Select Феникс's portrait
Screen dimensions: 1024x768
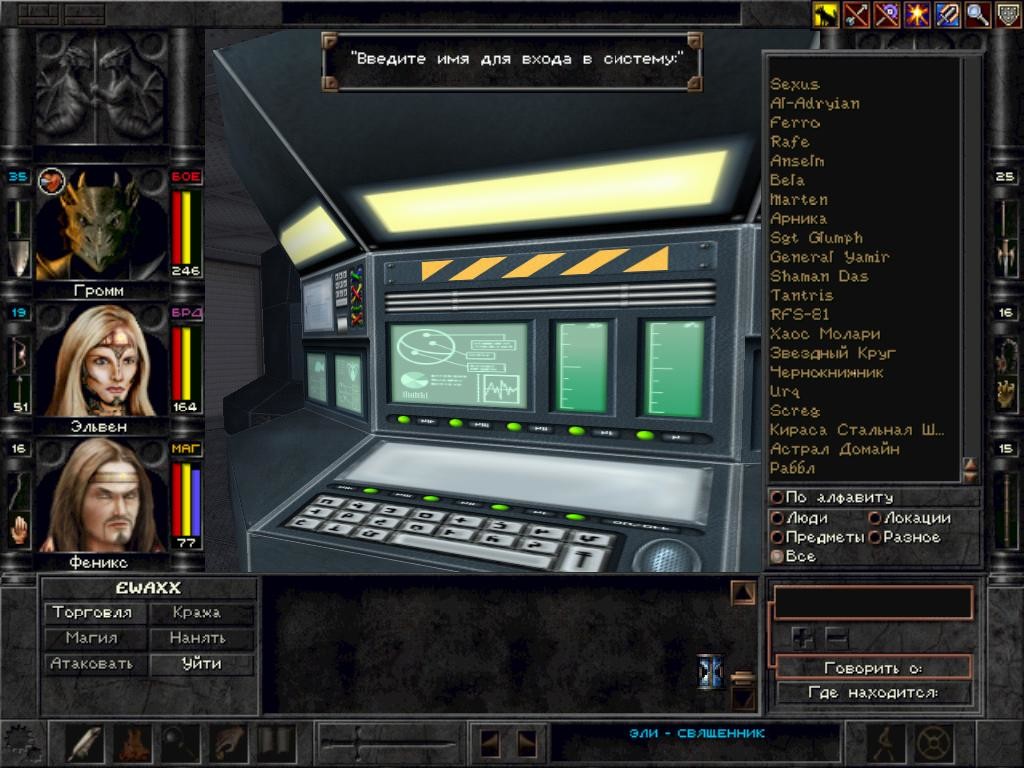[x=100, y=496]
